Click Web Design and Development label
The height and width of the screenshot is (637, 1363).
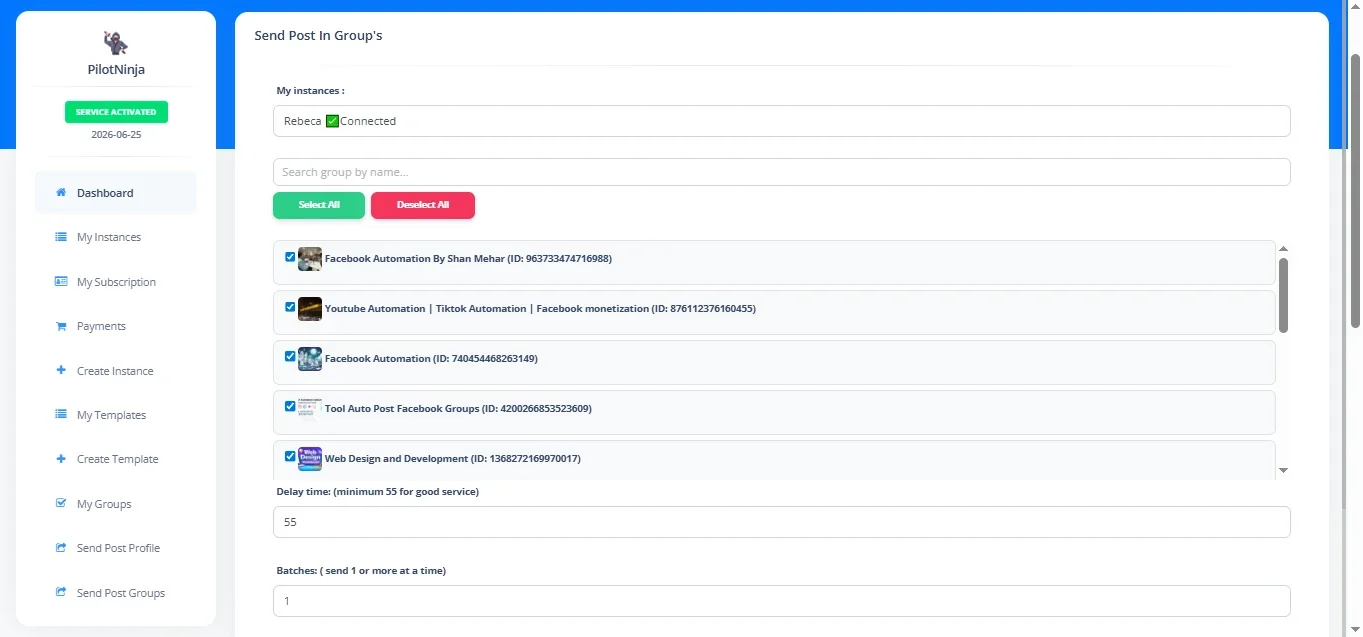tap(453, 459)
